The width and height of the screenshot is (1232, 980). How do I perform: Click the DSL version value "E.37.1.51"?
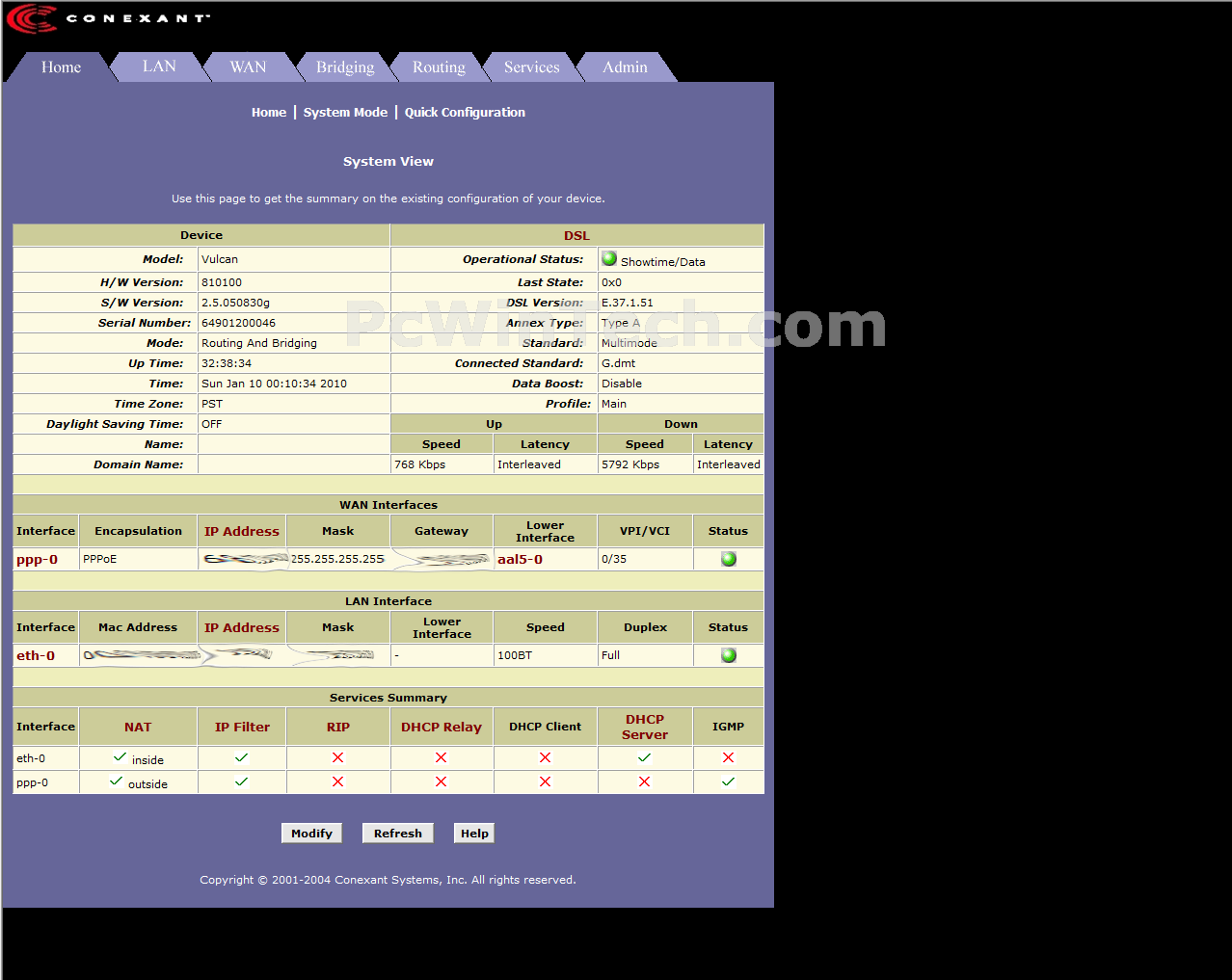tap(628, 303)
